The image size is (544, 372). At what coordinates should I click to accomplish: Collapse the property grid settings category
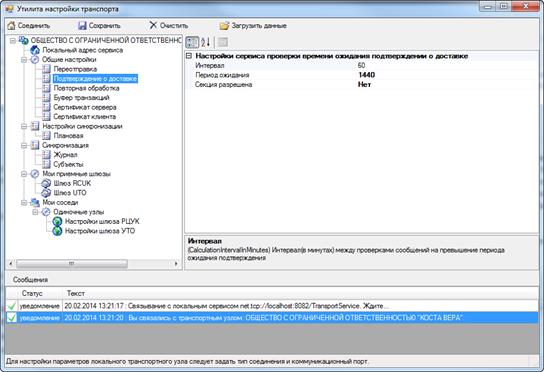point(189,56)
